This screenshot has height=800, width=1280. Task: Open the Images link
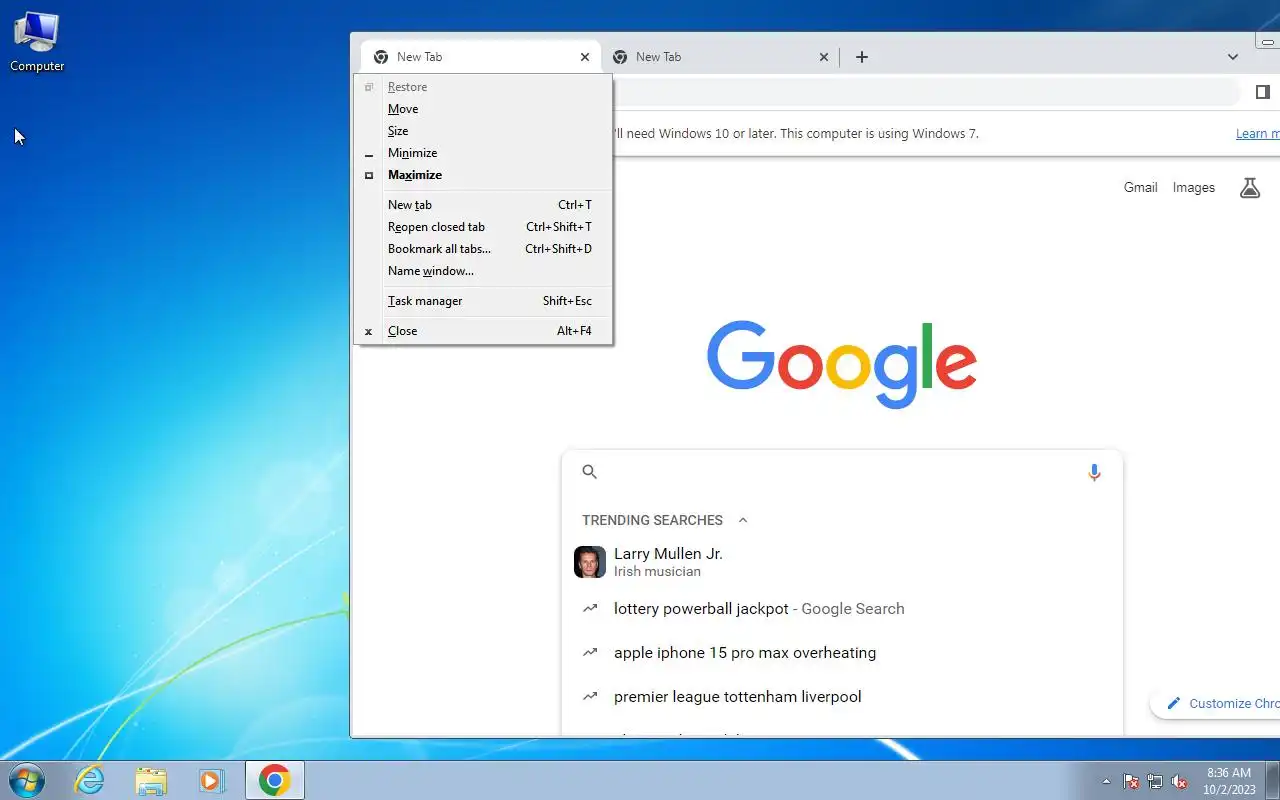tap(1194, 187)
